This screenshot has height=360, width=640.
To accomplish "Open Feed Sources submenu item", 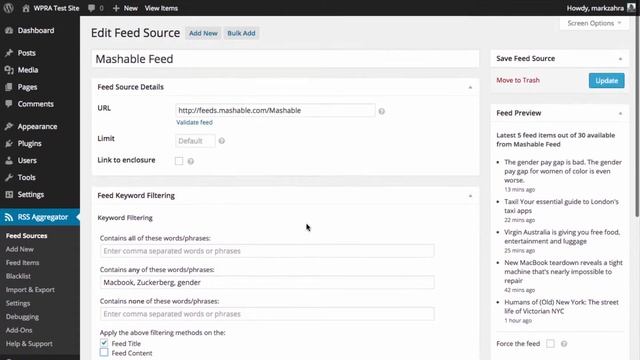I will (x=27, y=236).
